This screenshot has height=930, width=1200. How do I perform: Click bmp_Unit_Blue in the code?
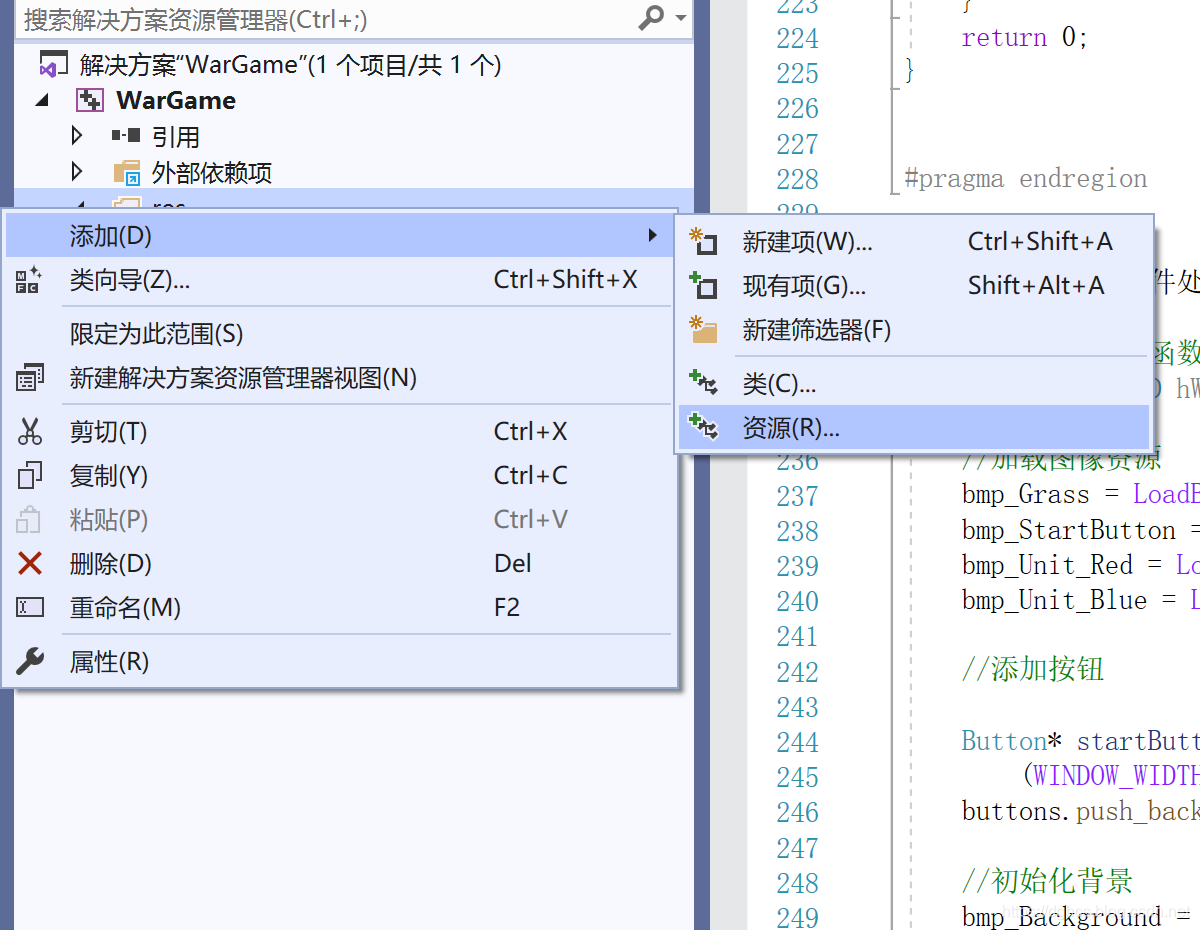pyautogui.click(x=1054, y=600)
